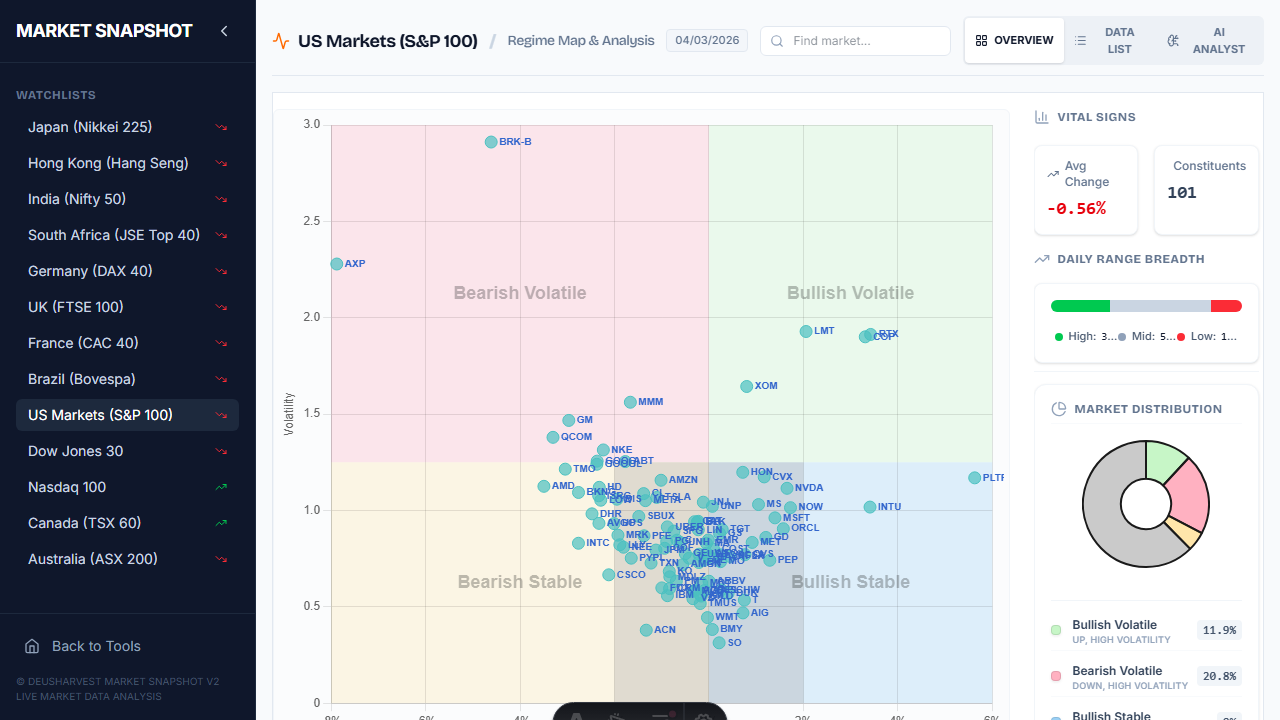Collapse the Market Snapshot sidebar
Image resolution: width=1280 pixels, height=720 pixels.
(x=224, y=31)
